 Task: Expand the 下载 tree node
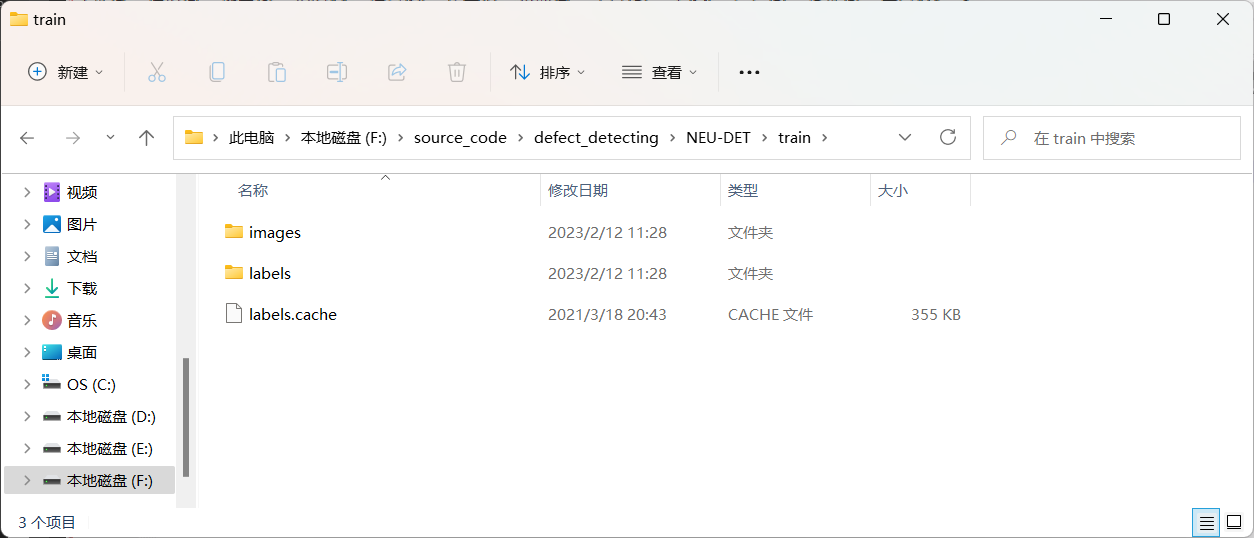tap(26, 288)
